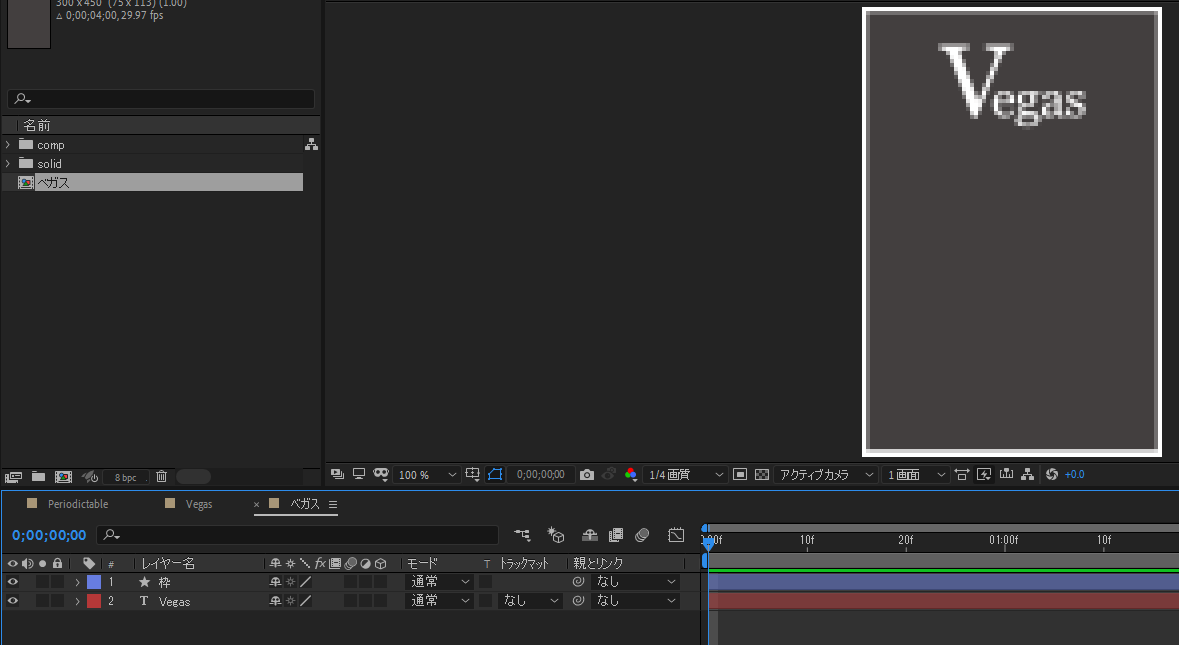1179x645 pixels.
Task: Close the ベガス timeline tab
Action: coord(256,504)
